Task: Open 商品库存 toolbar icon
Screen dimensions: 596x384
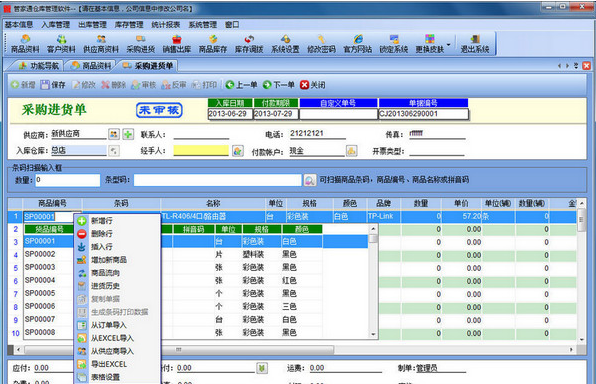Action: tap(213, 44)
